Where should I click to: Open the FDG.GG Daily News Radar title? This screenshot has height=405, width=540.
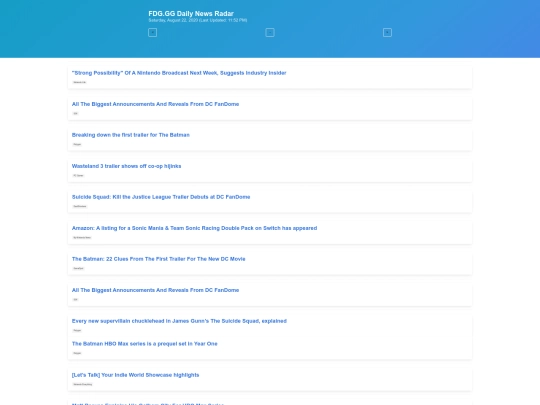point(191,13)
